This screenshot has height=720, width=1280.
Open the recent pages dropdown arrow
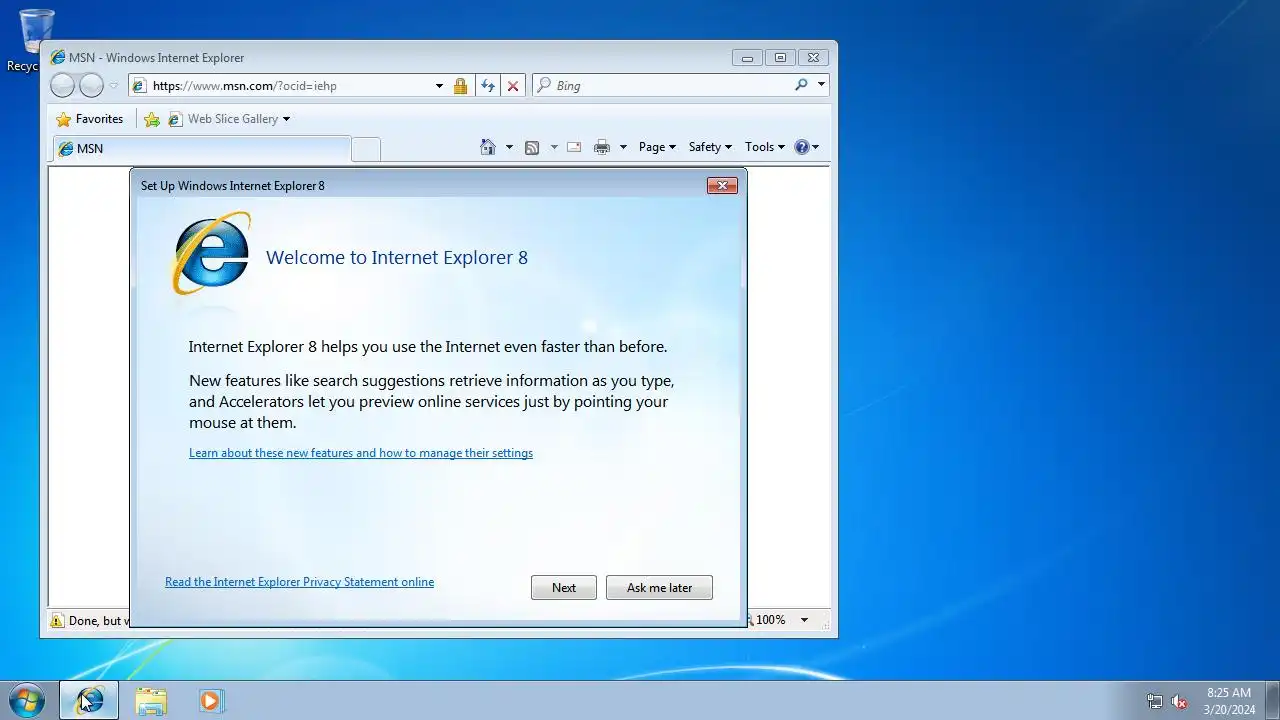[113, 86]
